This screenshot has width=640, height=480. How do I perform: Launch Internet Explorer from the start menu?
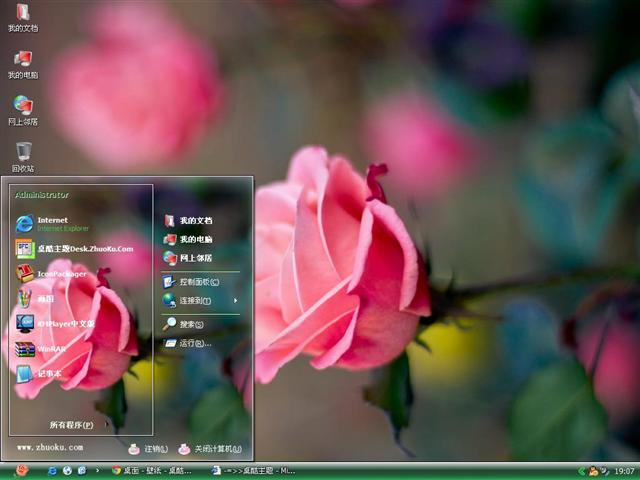[52, 224]
